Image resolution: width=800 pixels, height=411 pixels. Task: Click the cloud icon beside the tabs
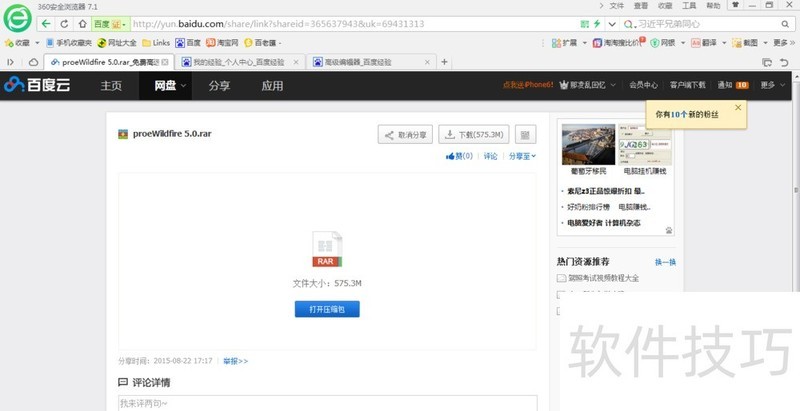(33, 62)
